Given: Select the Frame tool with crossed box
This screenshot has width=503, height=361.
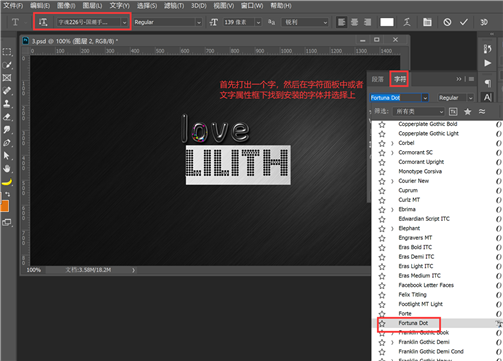Looking at the screenshot, I should pyautogui.click(x=7, y=78).
